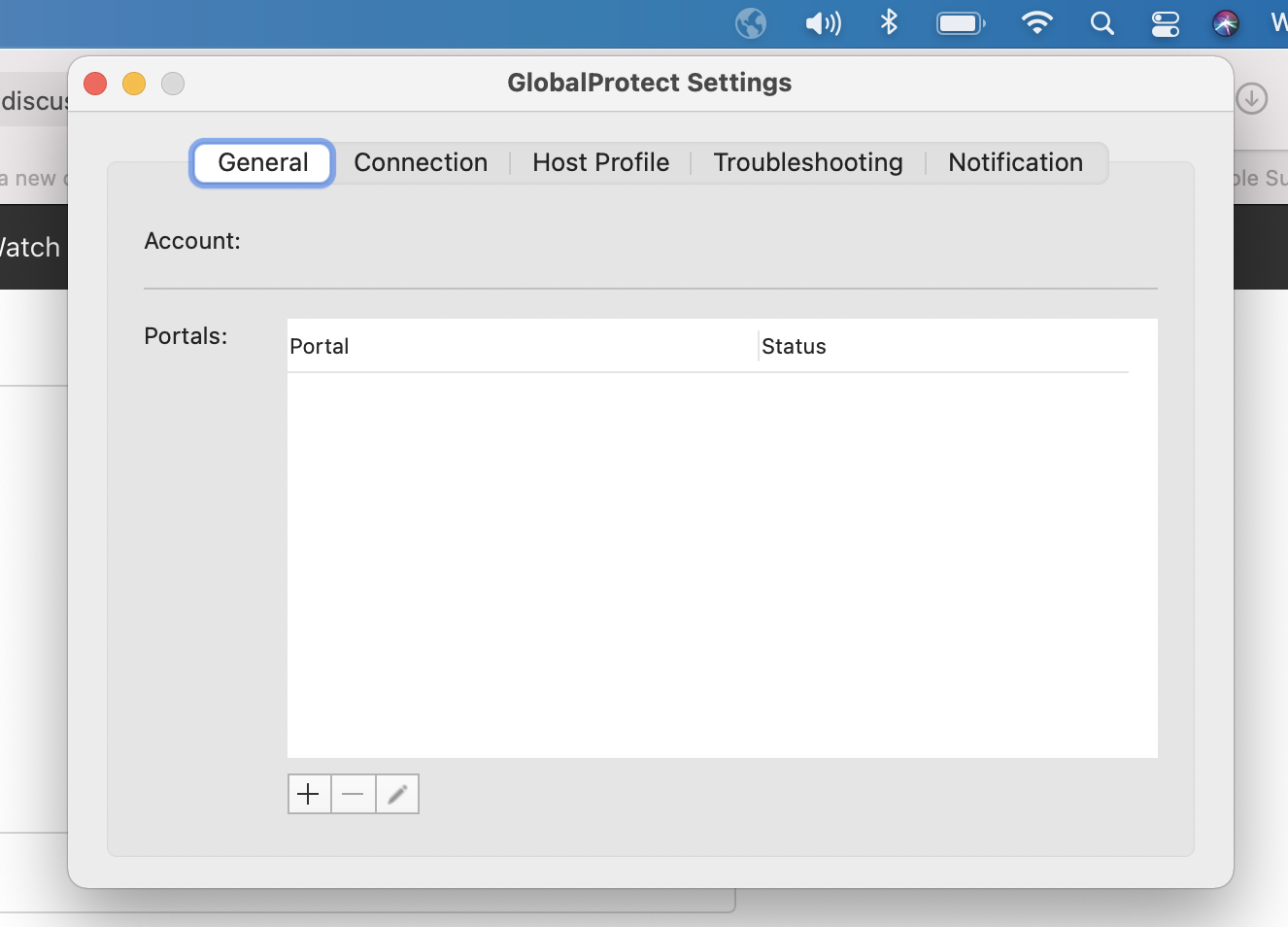
Task: Click the download arrow icon behind window
Action: (x=1251, y=98)
